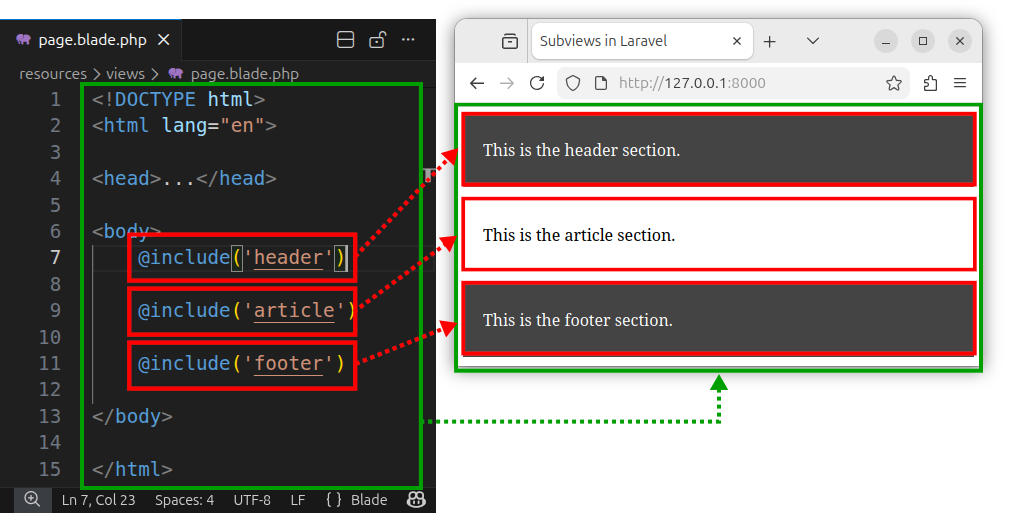Open the editor more actions menu
1011x513 pixels.
(x=408, y=40)
